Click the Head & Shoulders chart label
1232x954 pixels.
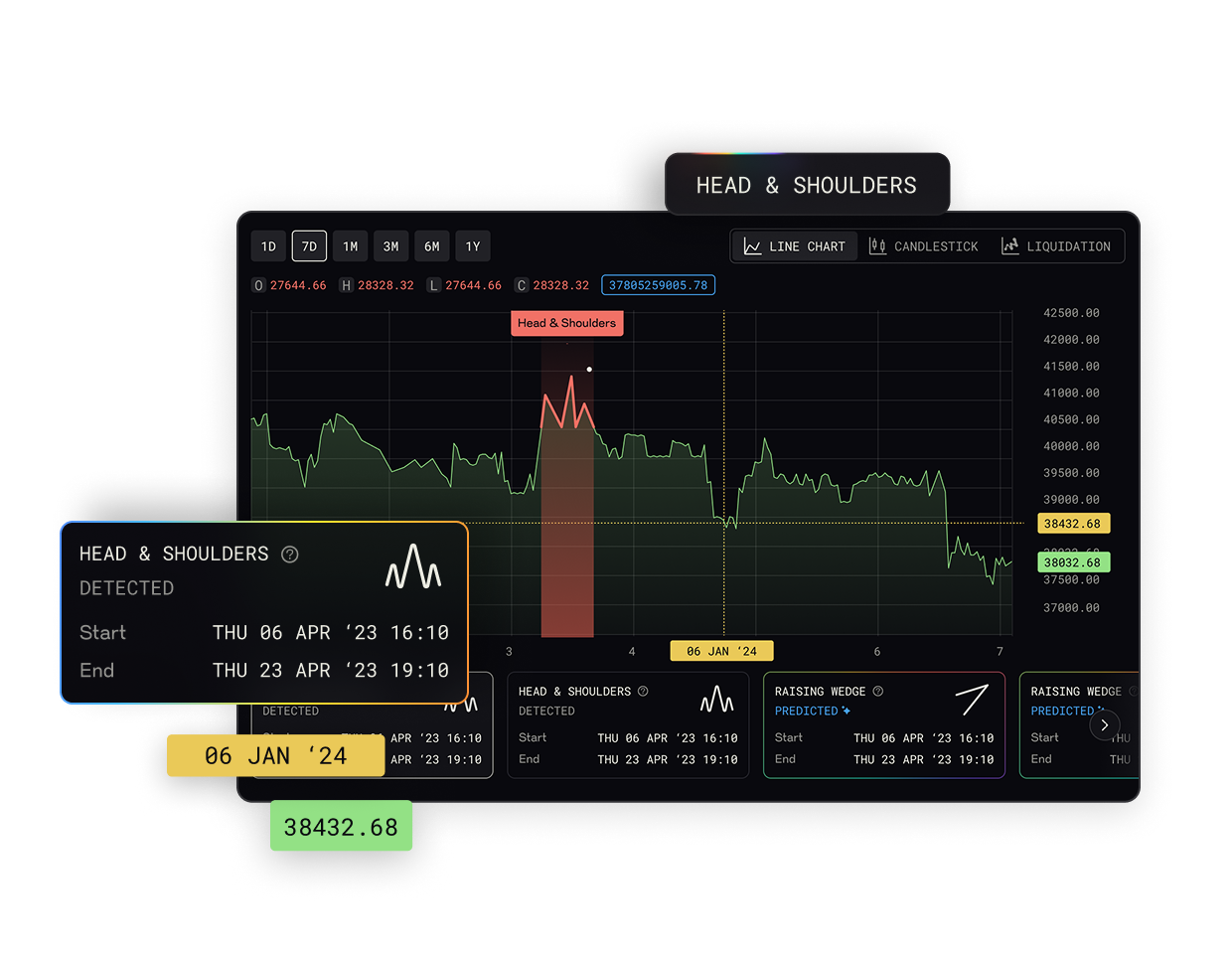[x=567, y=323]
